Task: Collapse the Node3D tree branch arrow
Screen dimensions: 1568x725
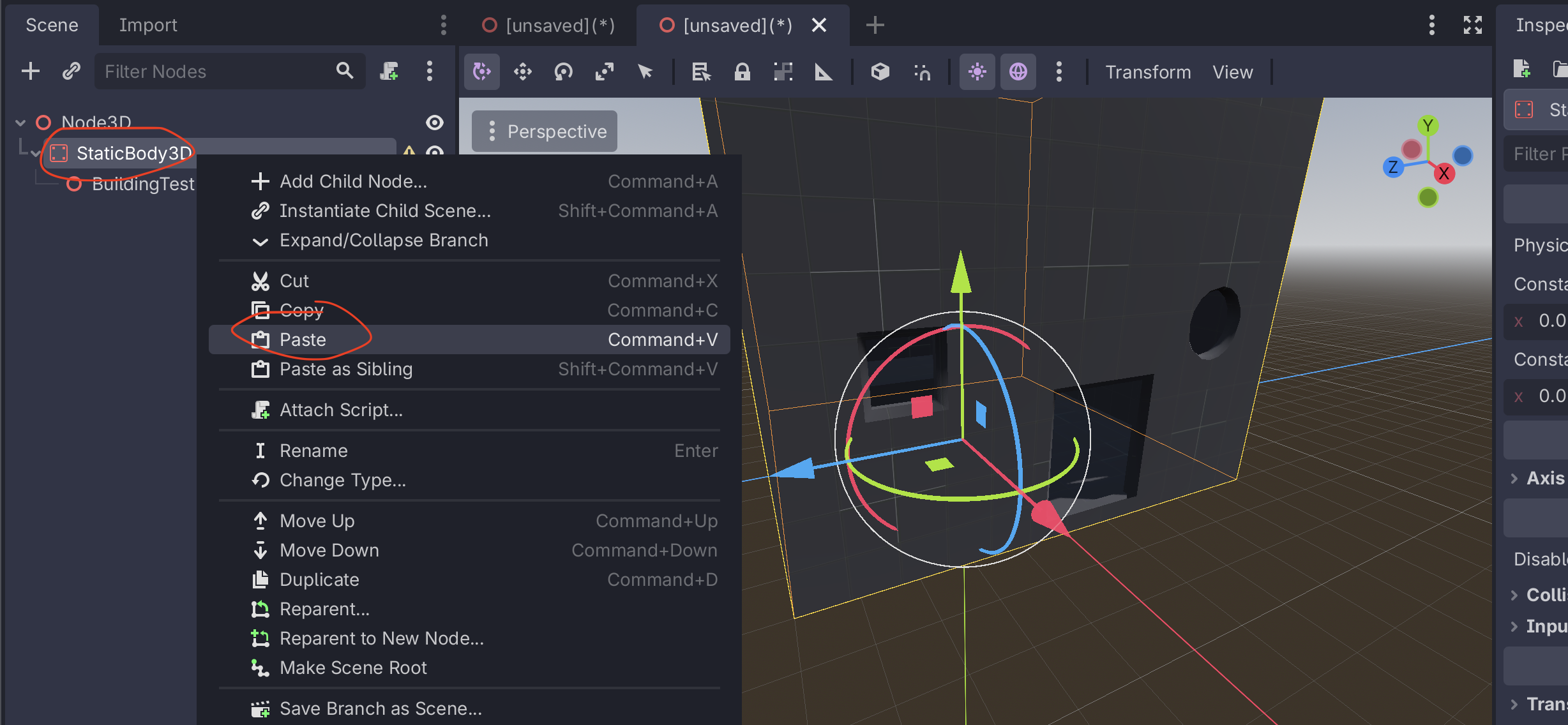Action: [20, 123]
